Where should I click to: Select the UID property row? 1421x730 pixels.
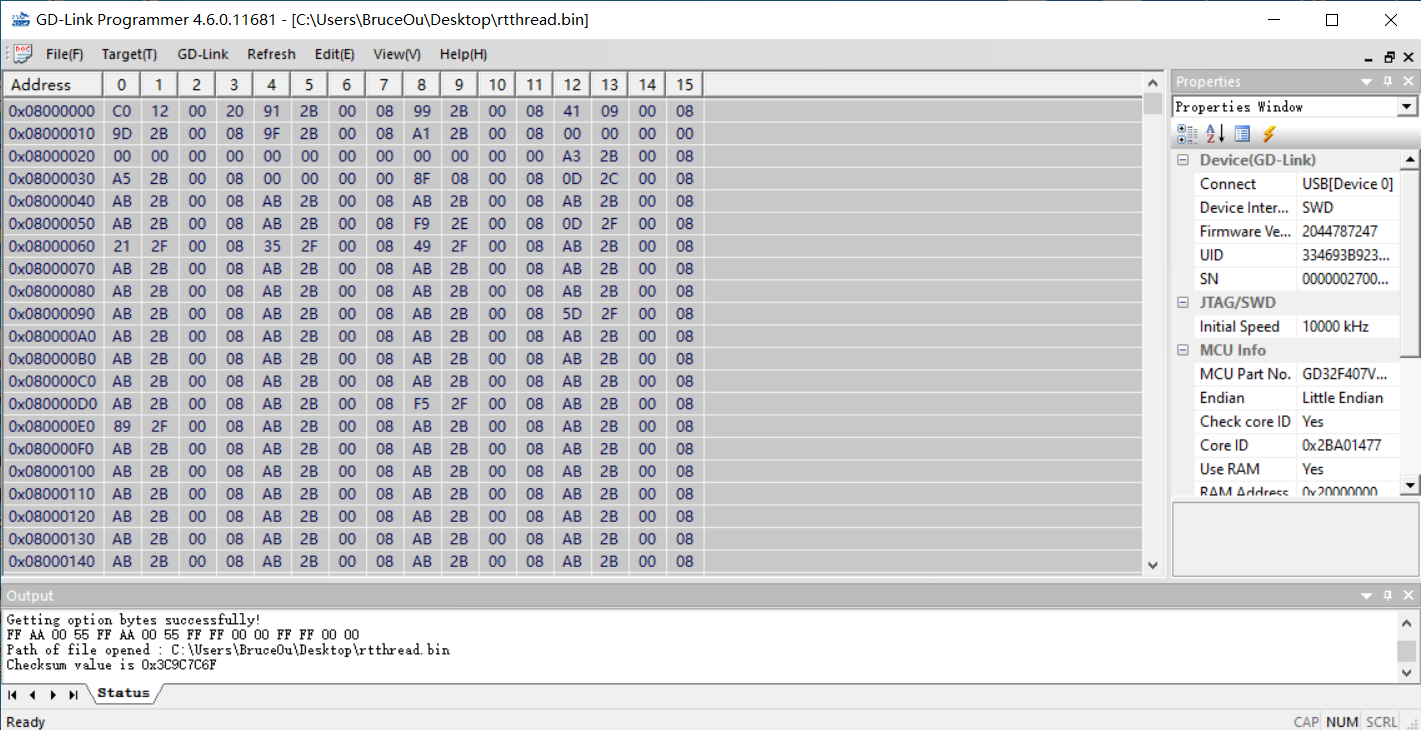coord(1297,255)
